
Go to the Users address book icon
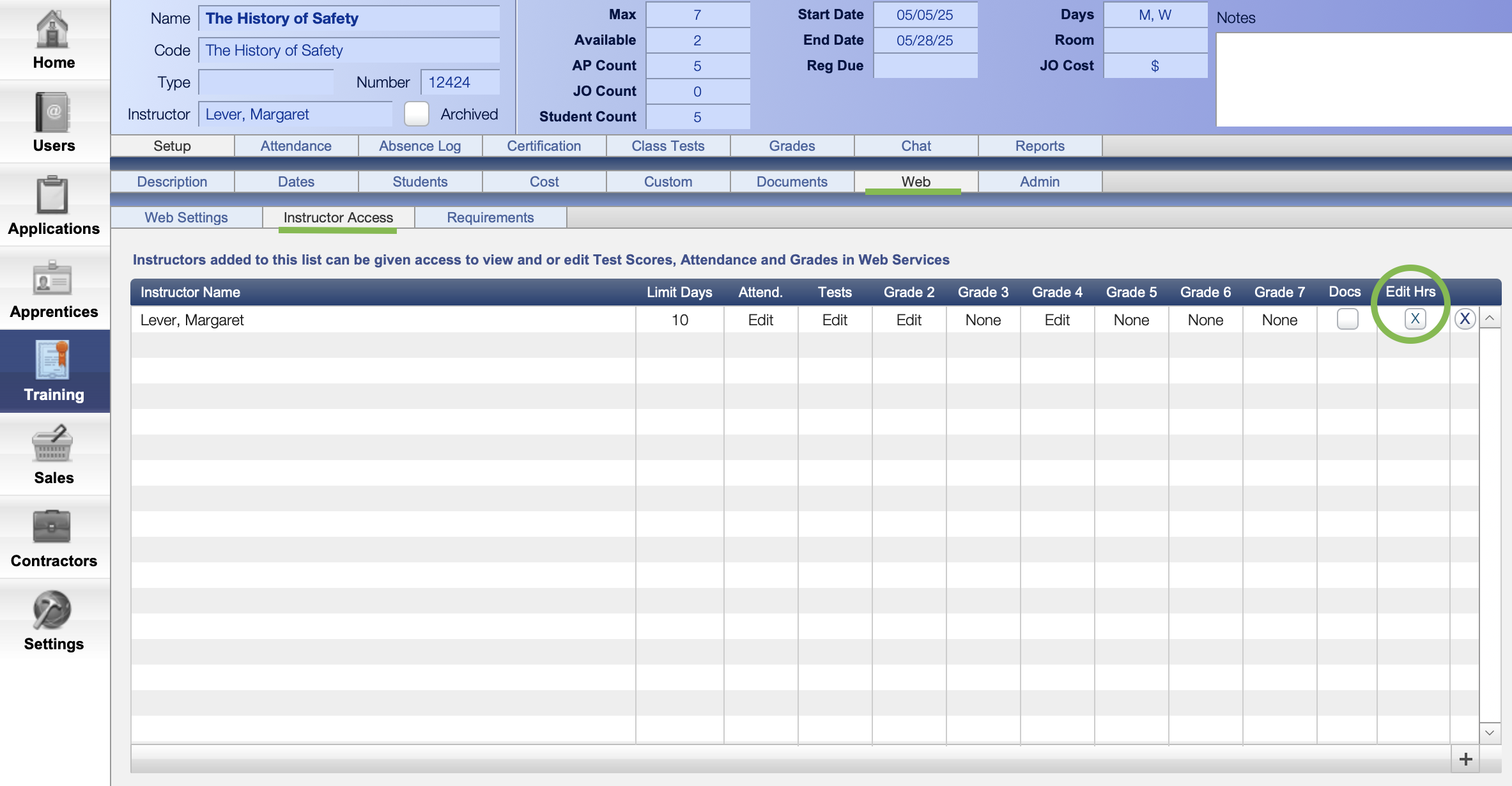pyautogui.click(x=52, y=112)
